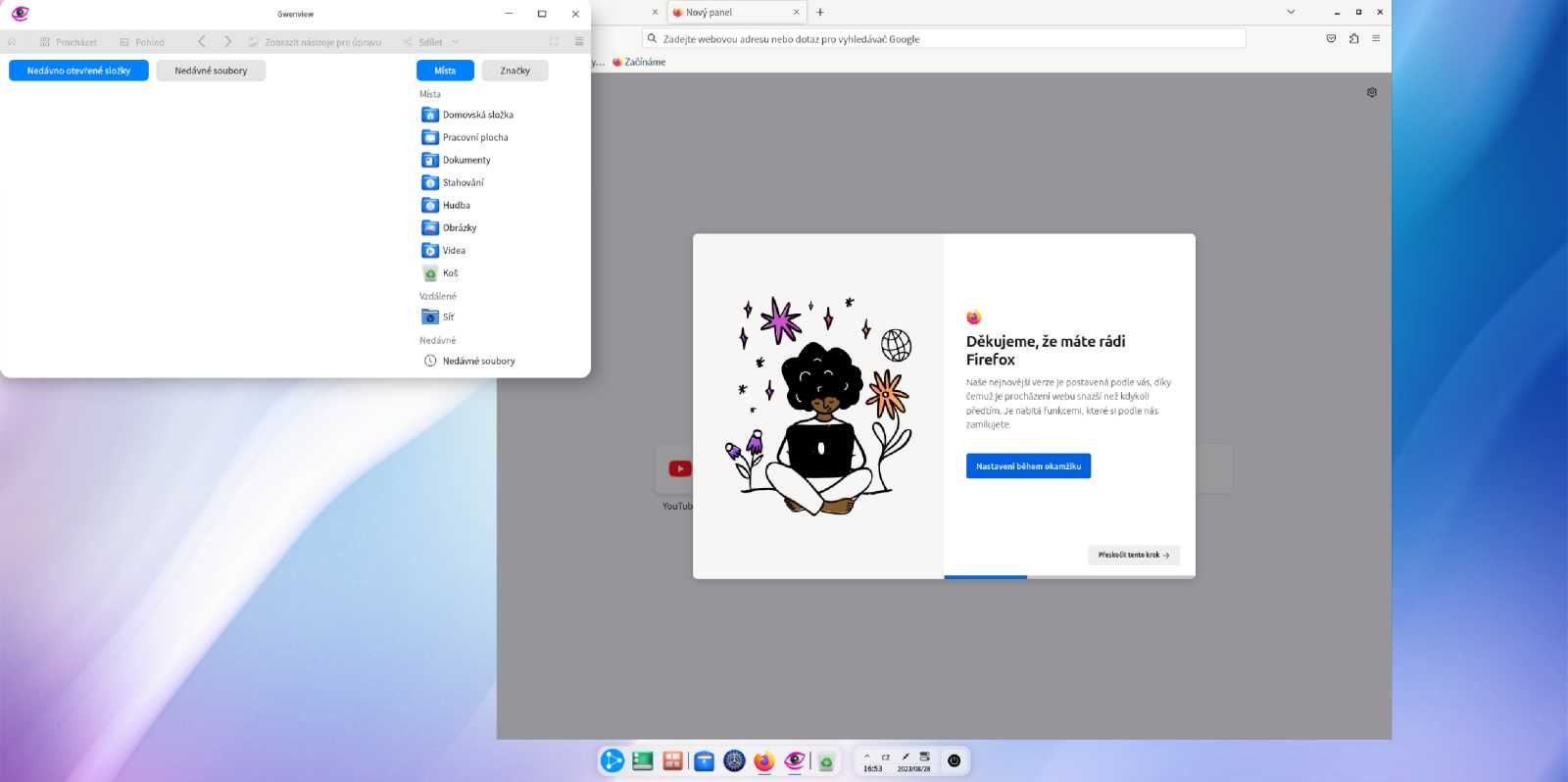The width and height of the screenshot is (1568, 782).
Task: Open the Firefox application menu
Action: [1376, 38]
